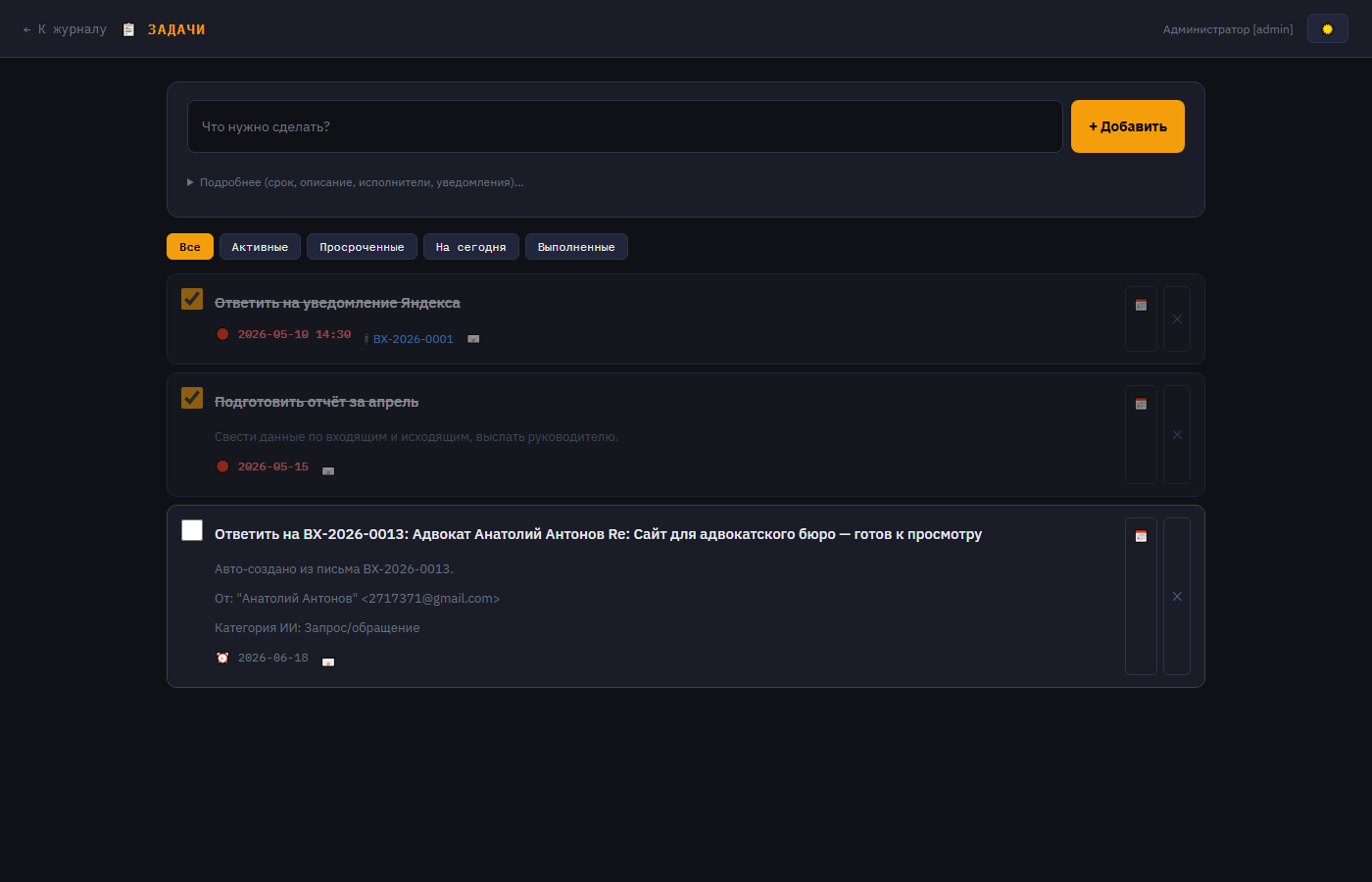Delete the task Подготовить отчёт за апрель

pos(1177,434)
